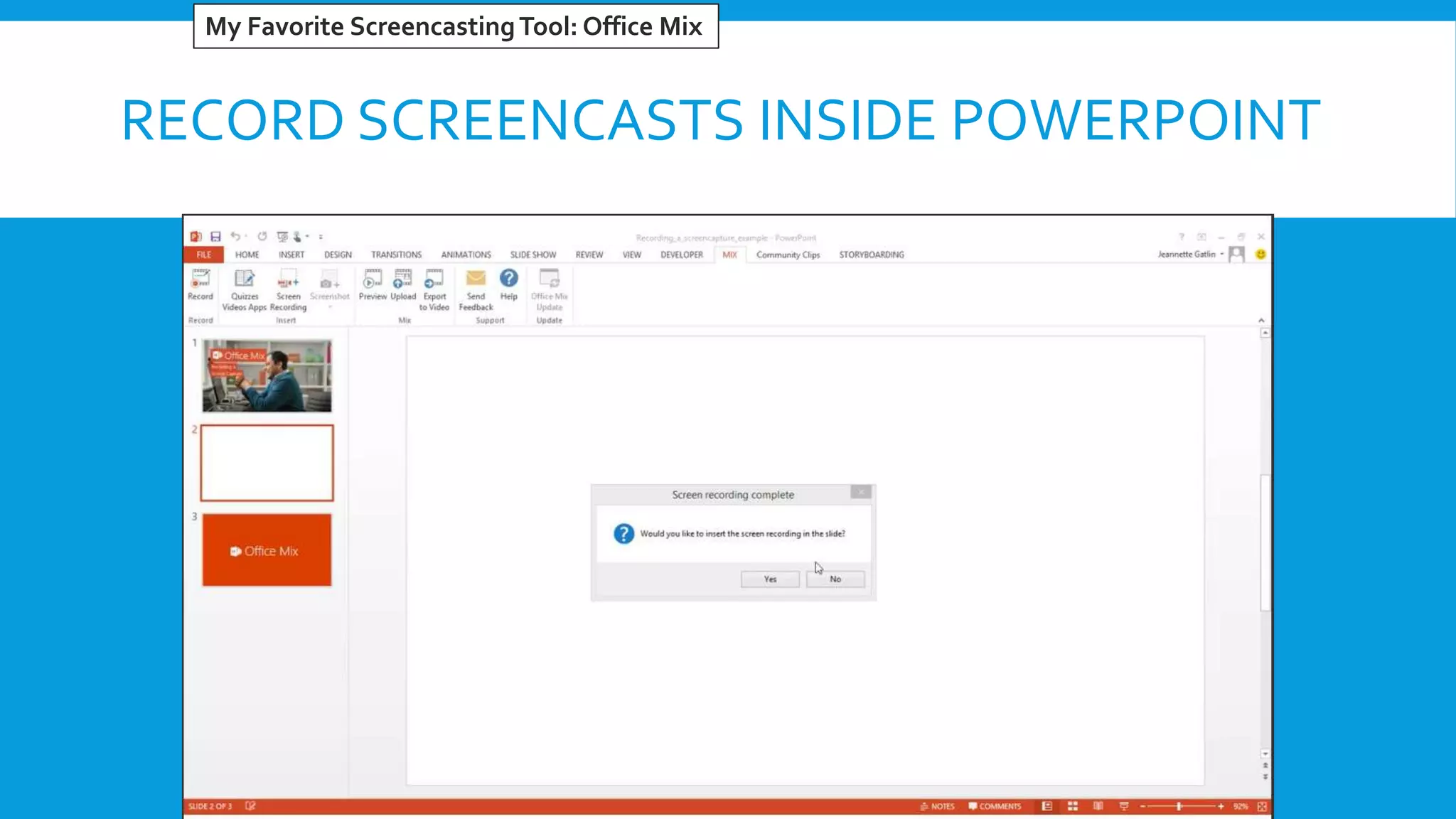Click the Upload mix icon

[403, 284]
